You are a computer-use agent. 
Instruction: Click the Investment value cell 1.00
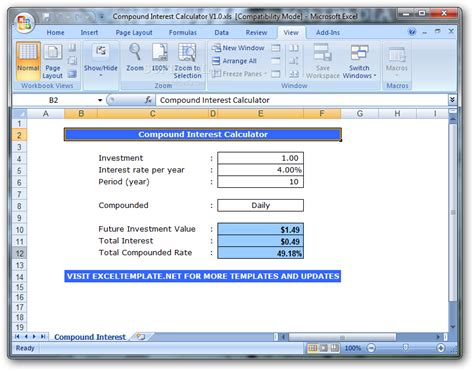260,158
